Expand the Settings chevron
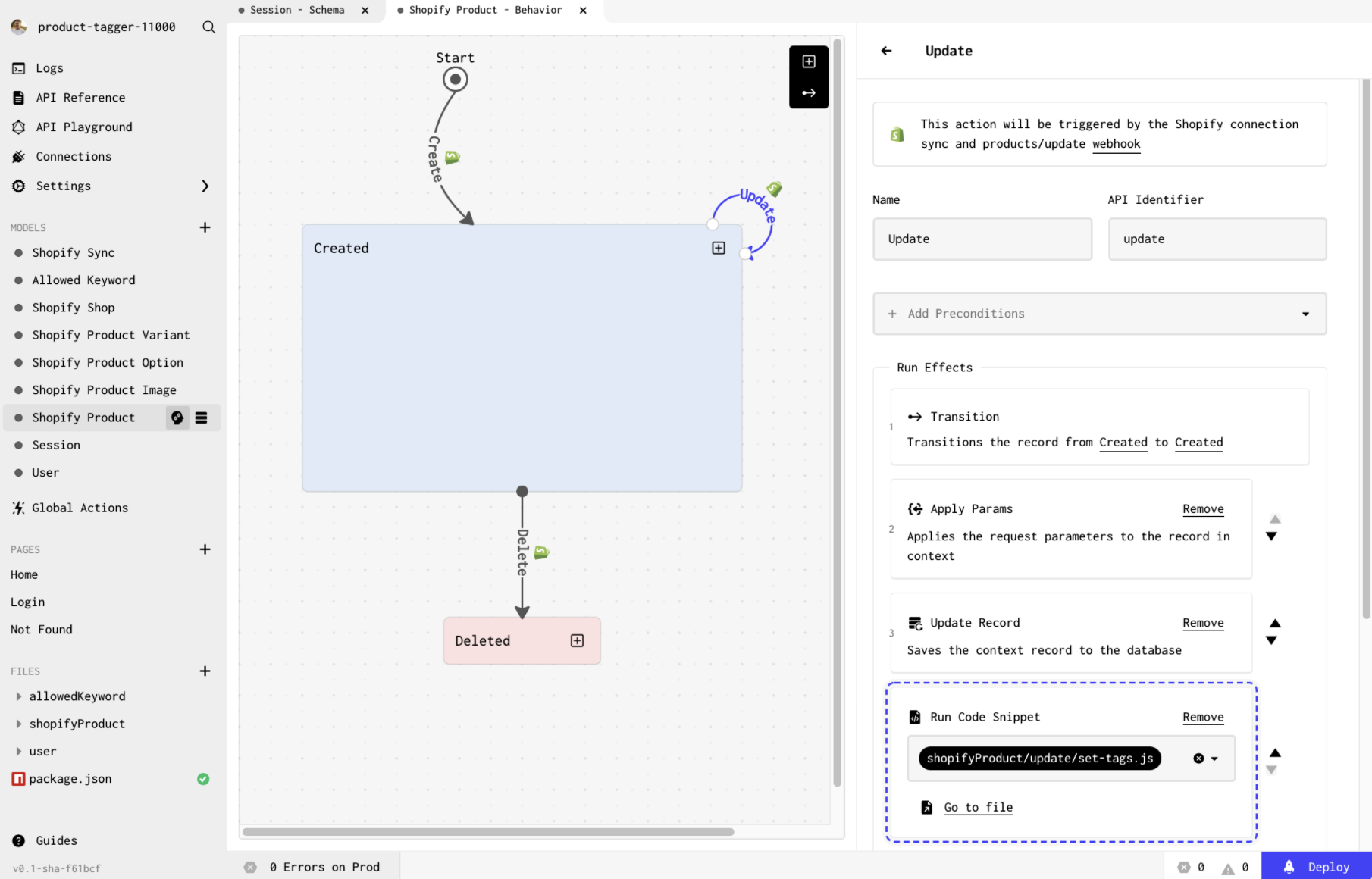Image resolution: width=1372 pixels, height=879 pixels. pos(205,186)
